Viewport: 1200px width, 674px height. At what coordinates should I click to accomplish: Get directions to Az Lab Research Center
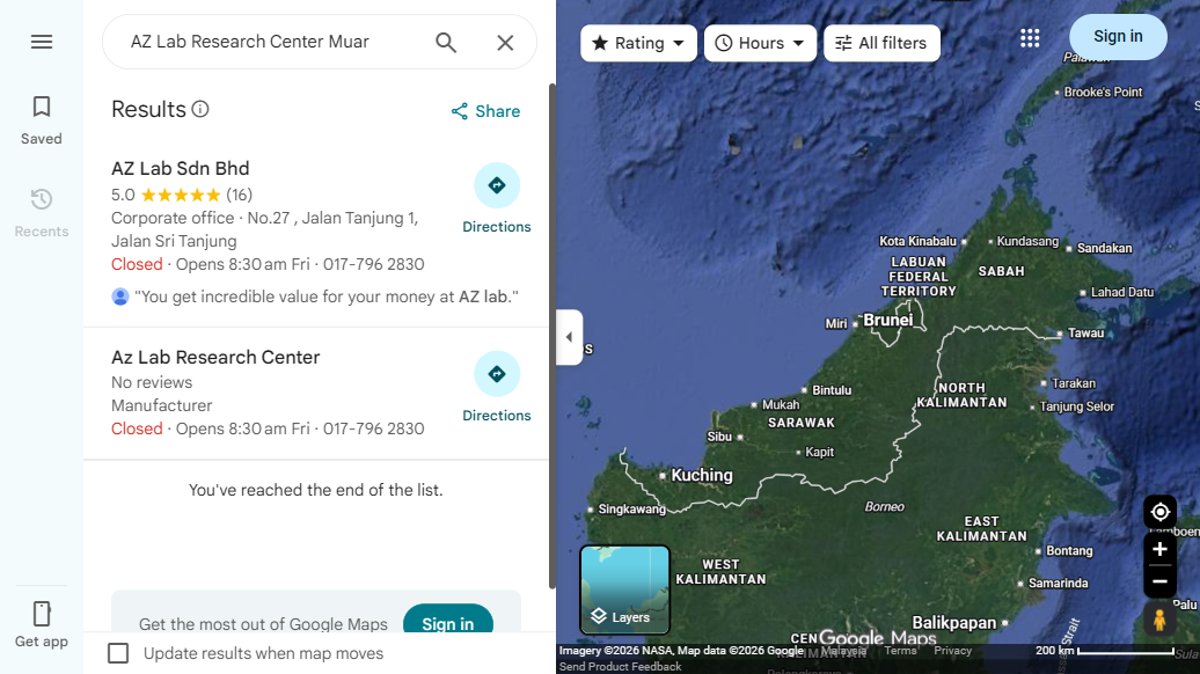point(497,388)
